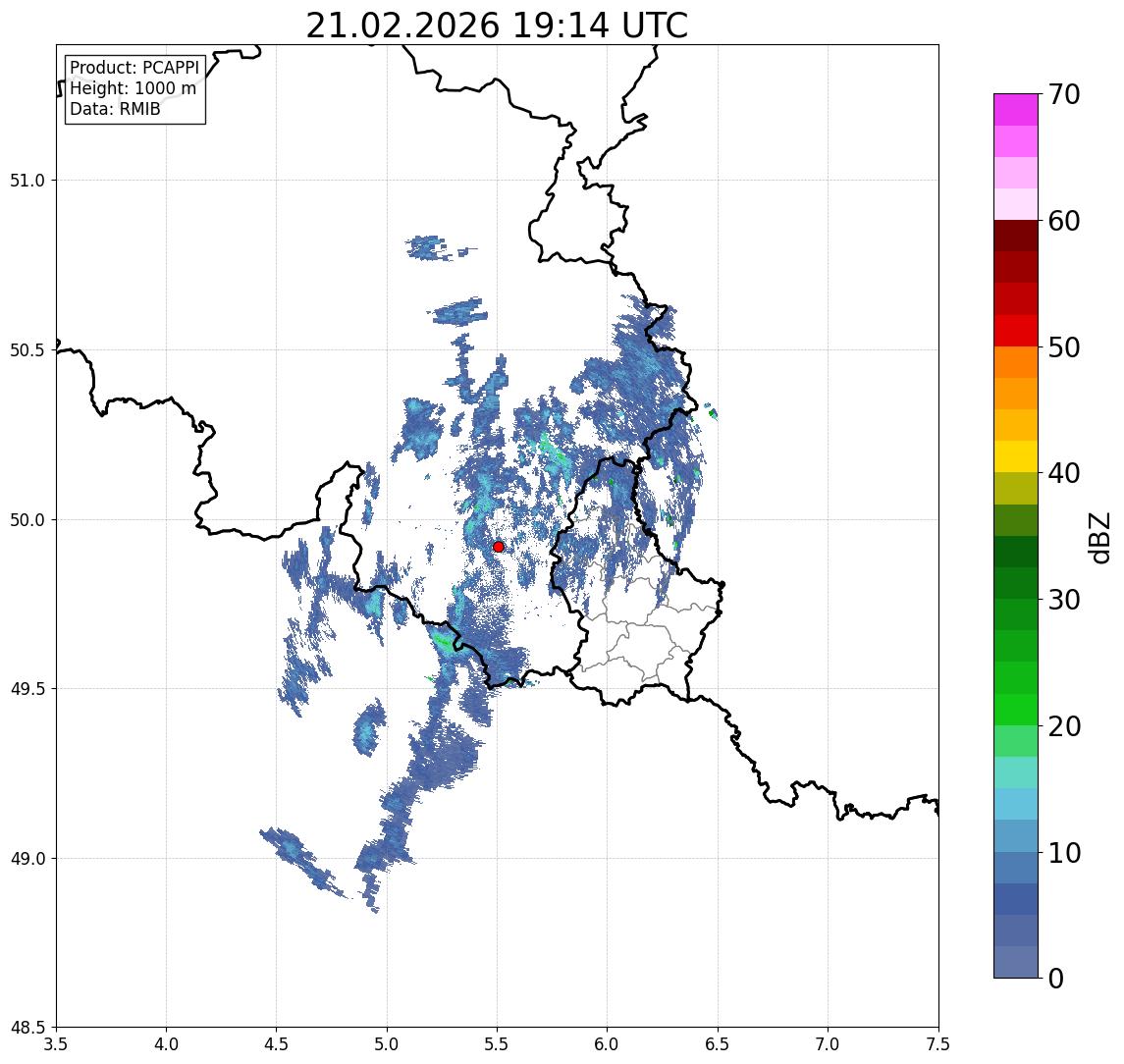Click the longitude axis label 4.5

(277, 1044)
